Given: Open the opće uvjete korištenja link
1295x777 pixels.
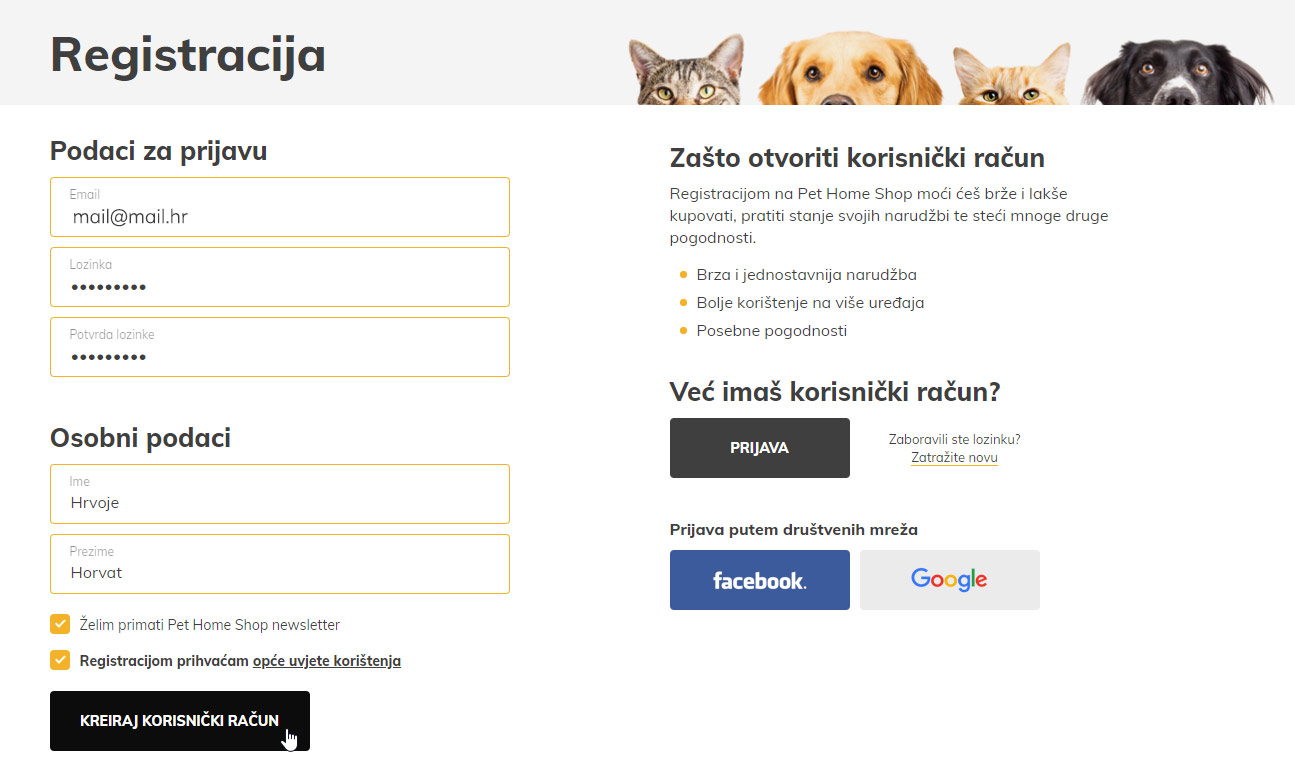Looking at the screenshot, I should click(x=327, y=661).
